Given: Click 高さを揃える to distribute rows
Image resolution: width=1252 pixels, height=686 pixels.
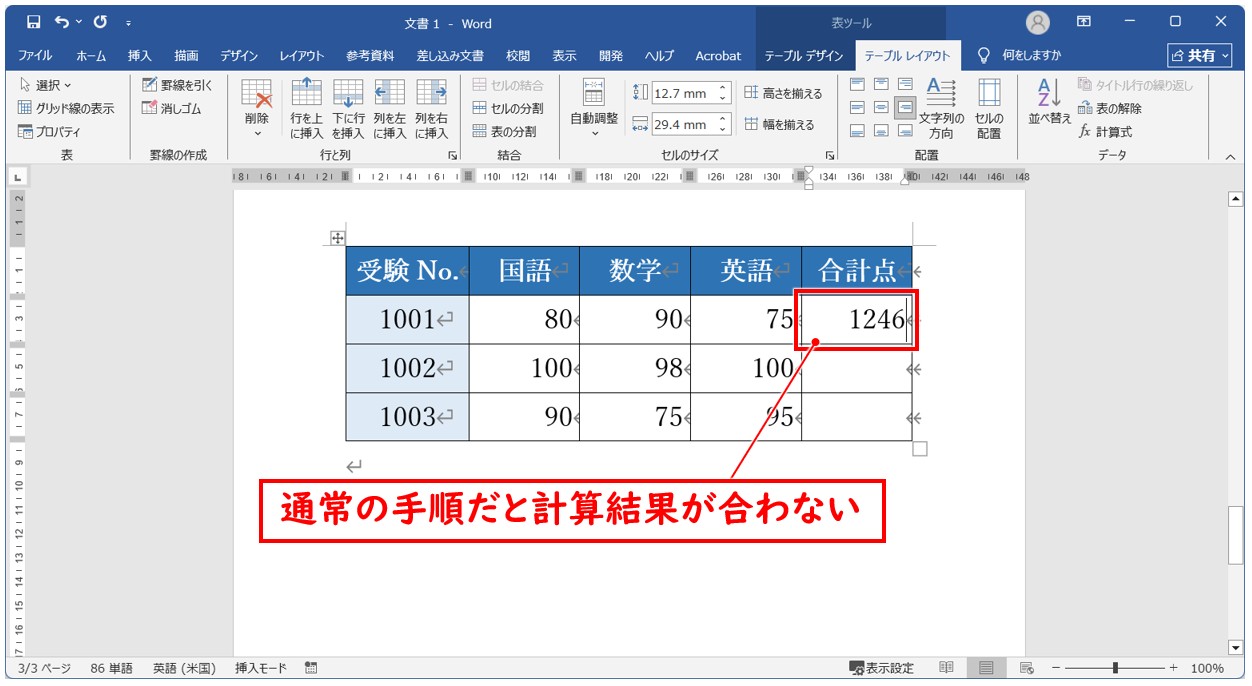Looking at the screenshot, I should [783, 93].
